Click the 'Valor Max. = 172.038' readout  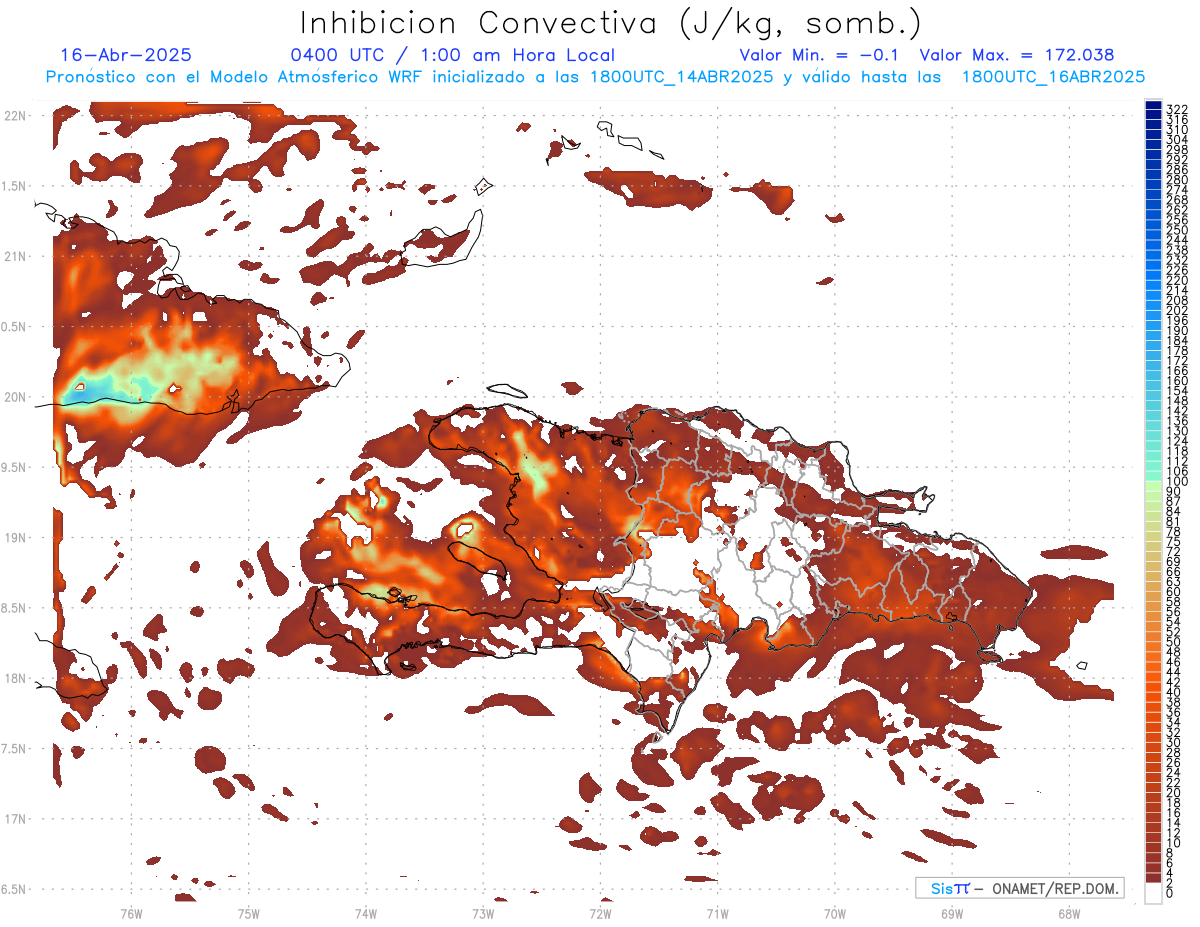point(1017,55)
